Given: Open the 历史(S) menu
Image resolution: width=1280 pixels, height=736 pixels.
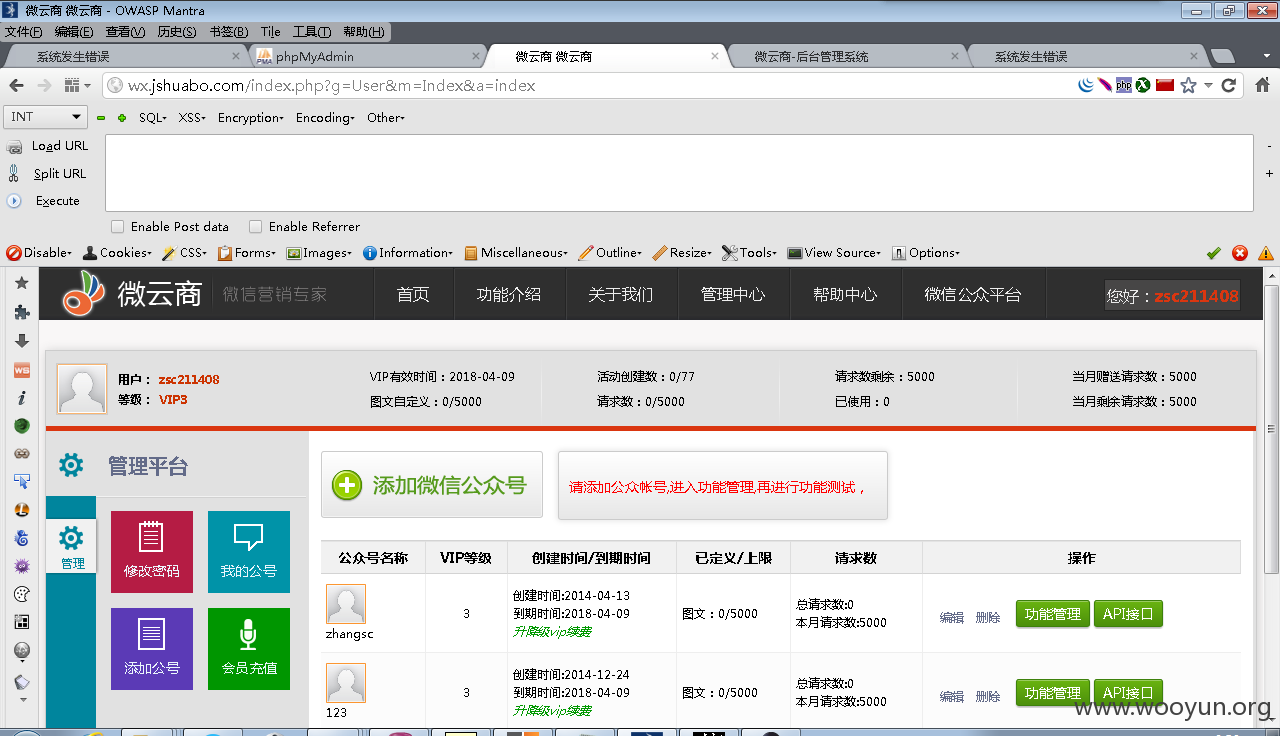Looking at the screenshot, I should 176,32.
